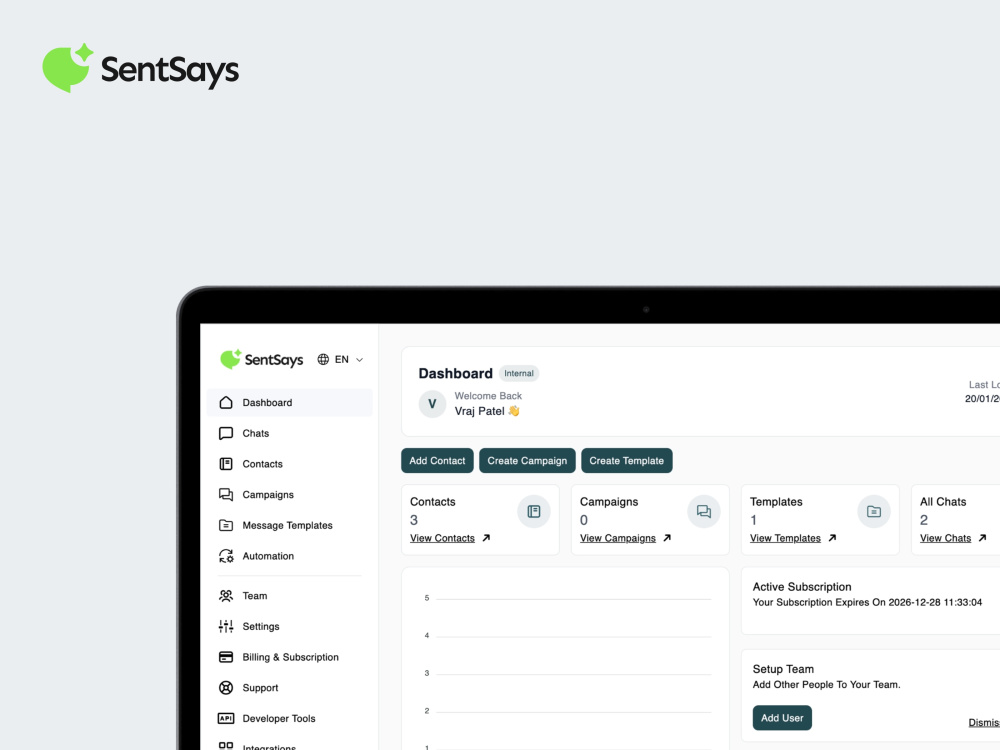Click the Add Contact button

point(437,460)
